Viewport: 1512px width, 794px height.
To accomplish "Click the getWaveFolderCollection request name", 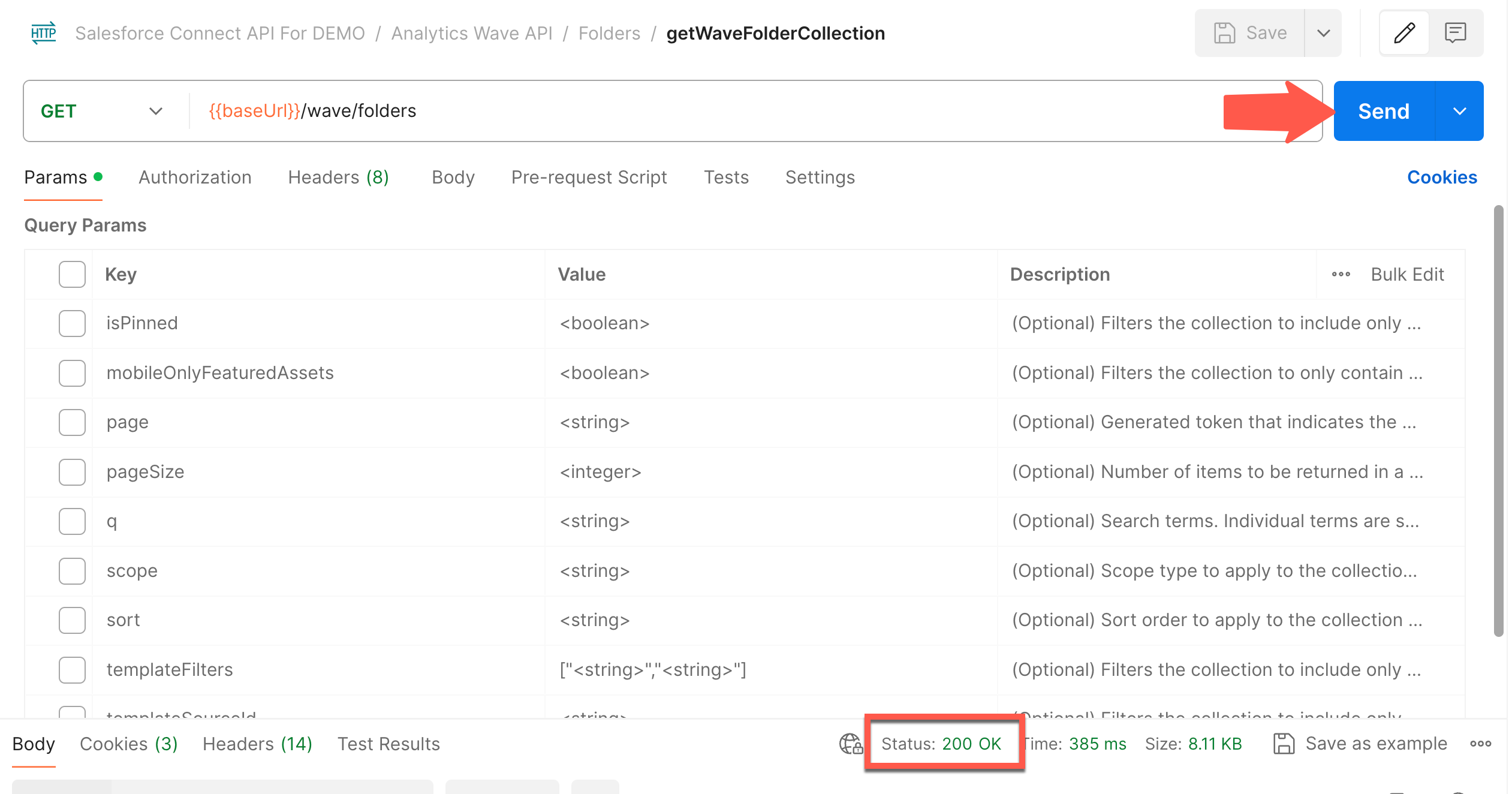I will coord(776,33).
